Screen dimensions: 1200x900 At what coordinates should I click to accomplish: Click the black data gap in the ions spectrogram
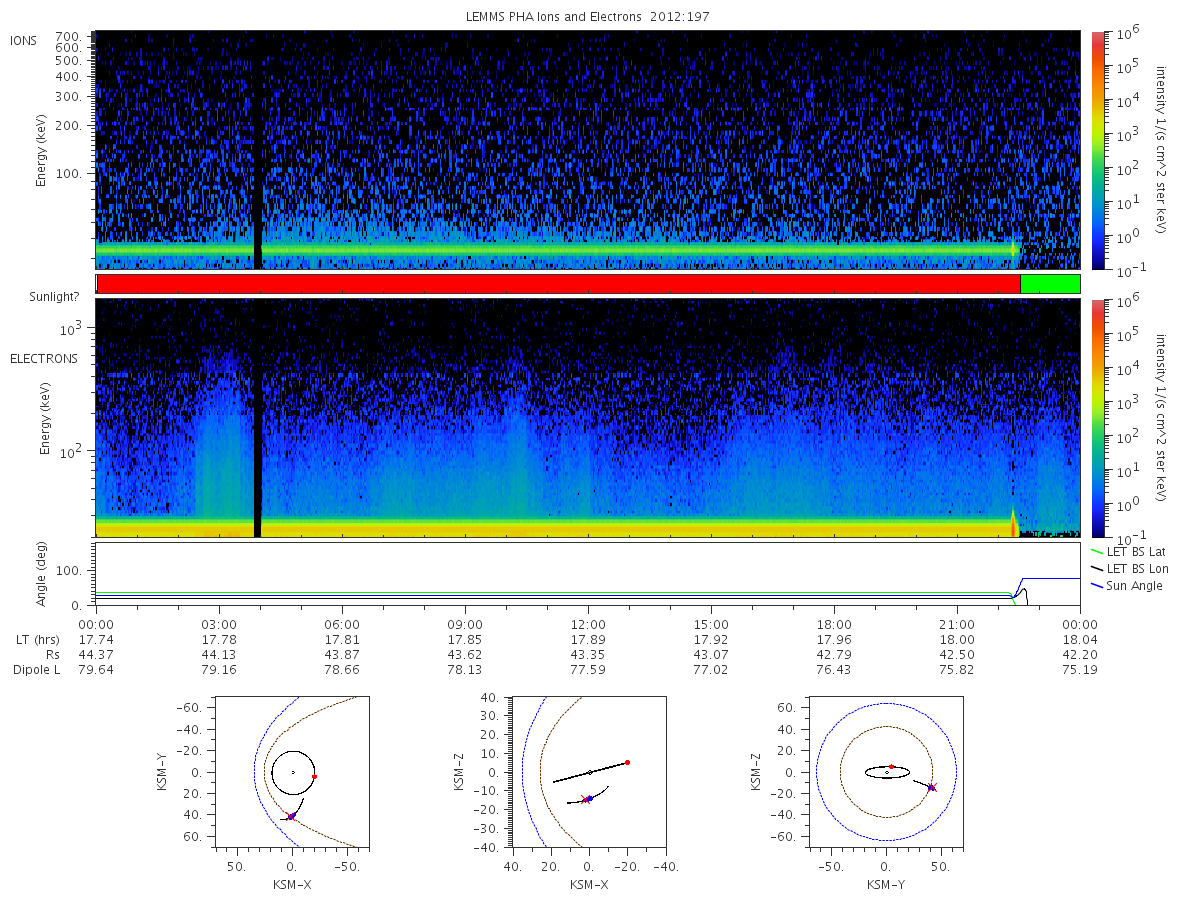coord(258,149)
